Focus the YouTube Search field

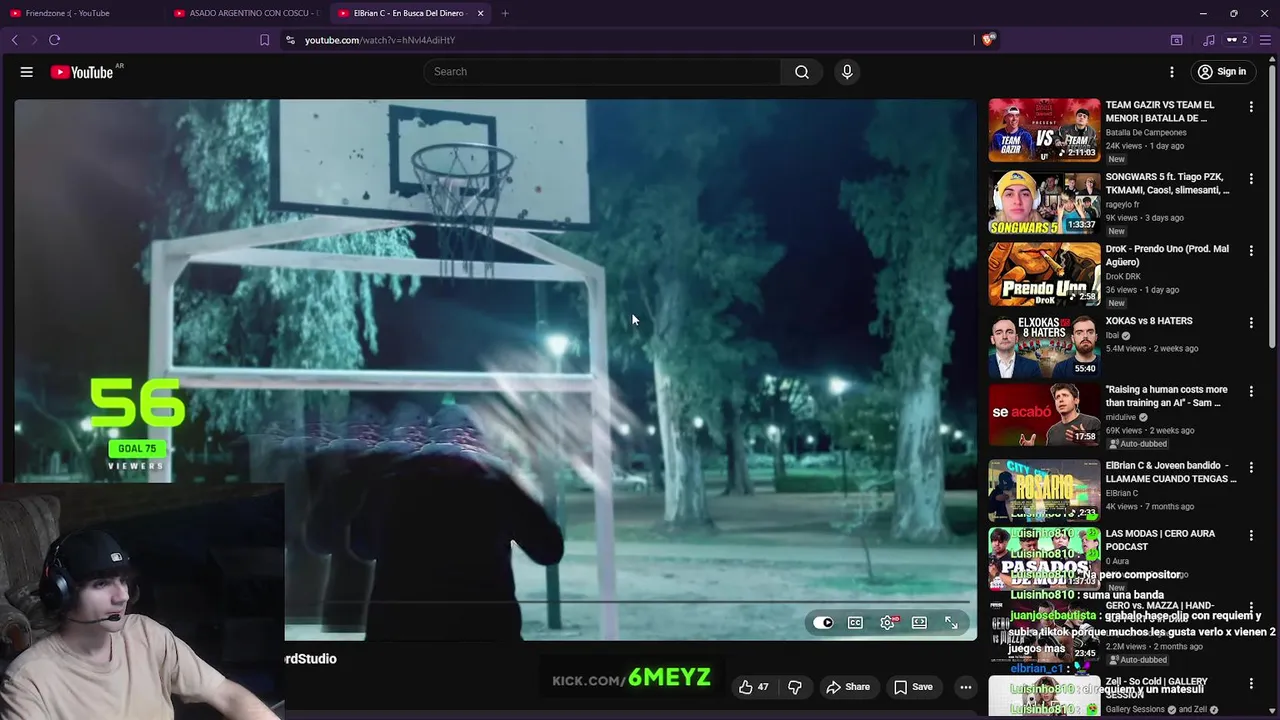click(x=603, y=72)
